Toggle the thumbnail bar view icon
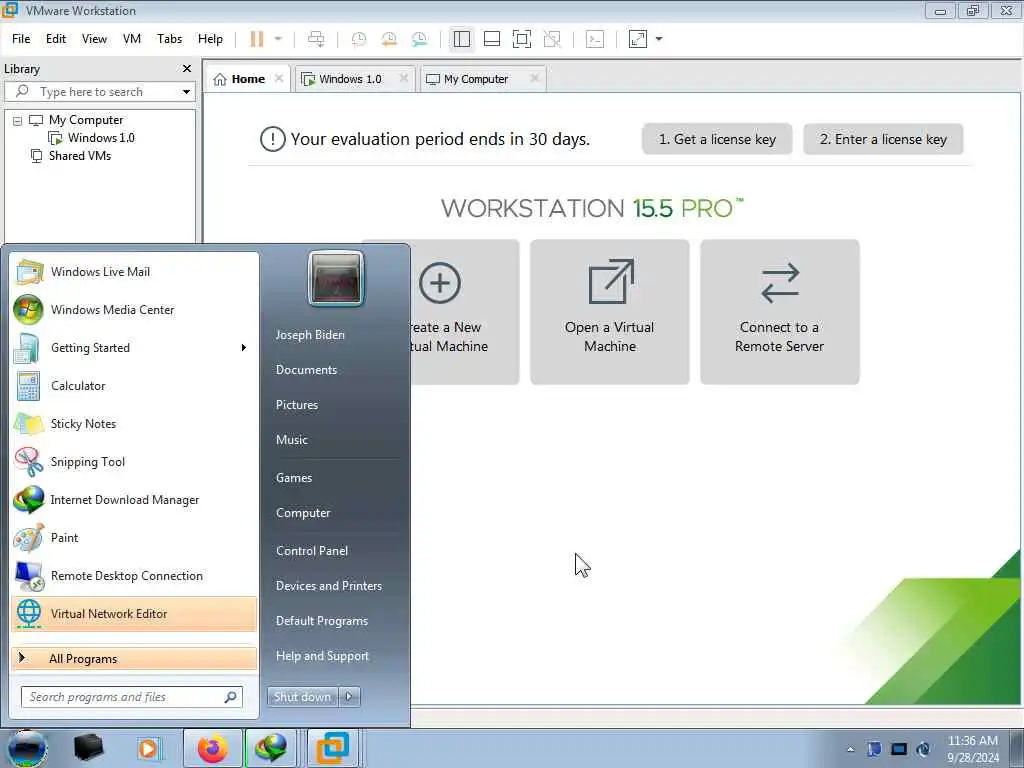1024x768 pixels. [492, 39]
